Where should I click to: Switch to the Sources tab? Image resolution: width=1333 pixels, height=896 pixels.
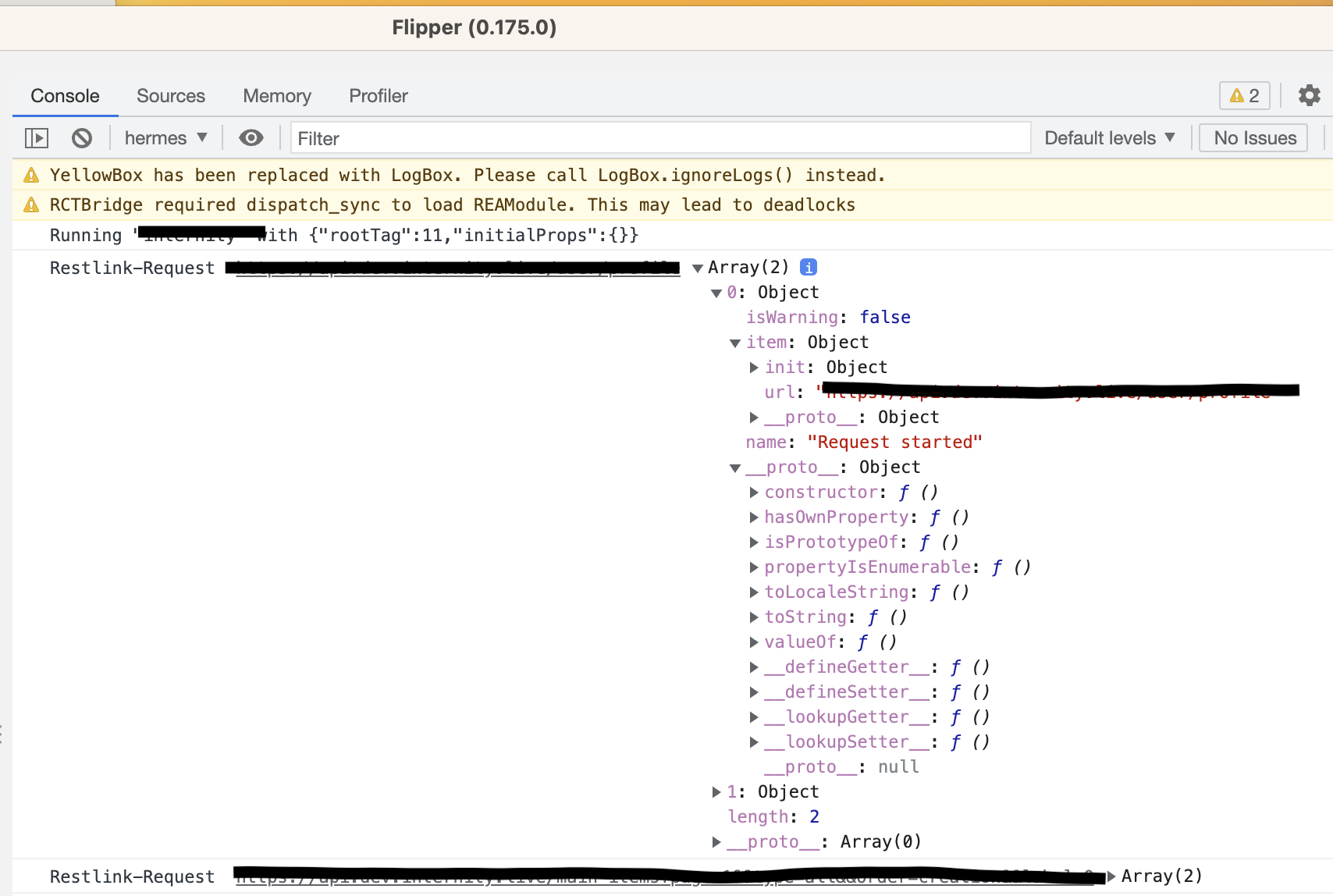171,95
